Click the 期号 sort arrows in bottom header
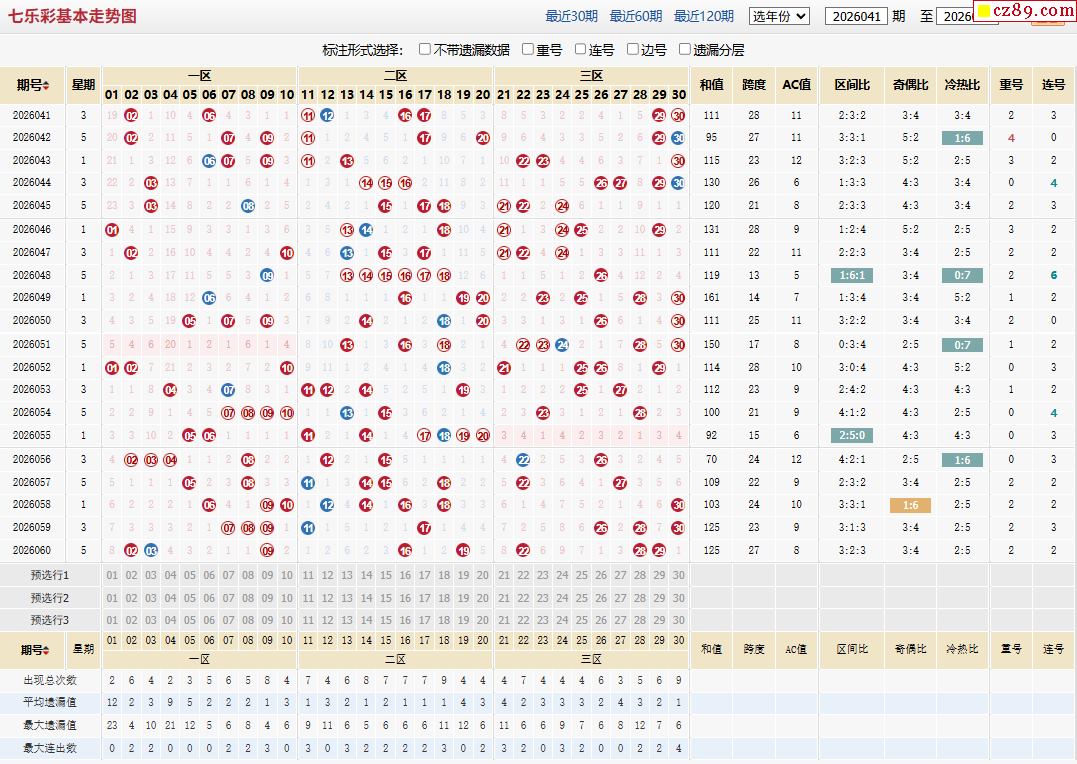The height and width of the screenshot is (764, 1077). 46,650
